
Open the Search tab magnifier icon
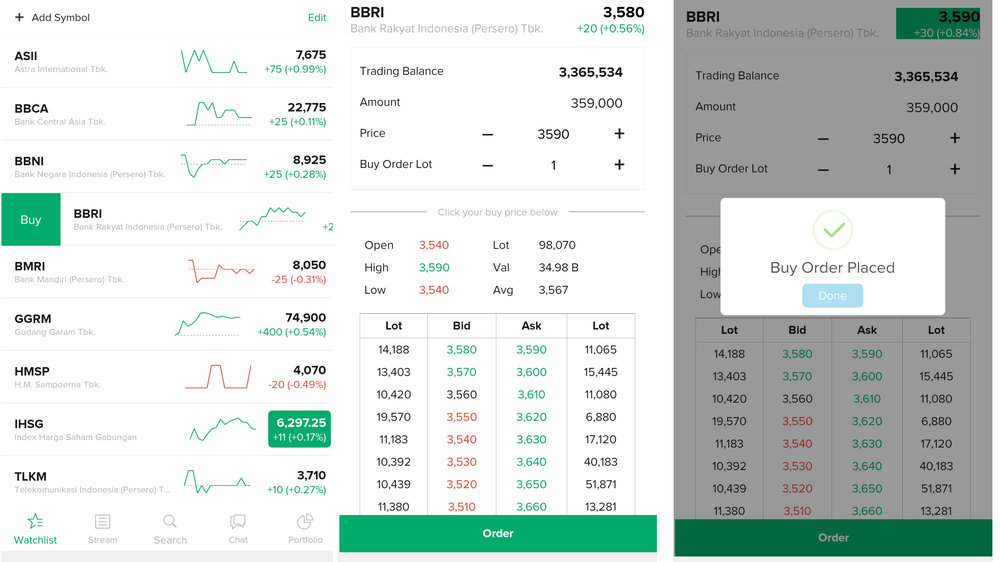tap(170, 521)
